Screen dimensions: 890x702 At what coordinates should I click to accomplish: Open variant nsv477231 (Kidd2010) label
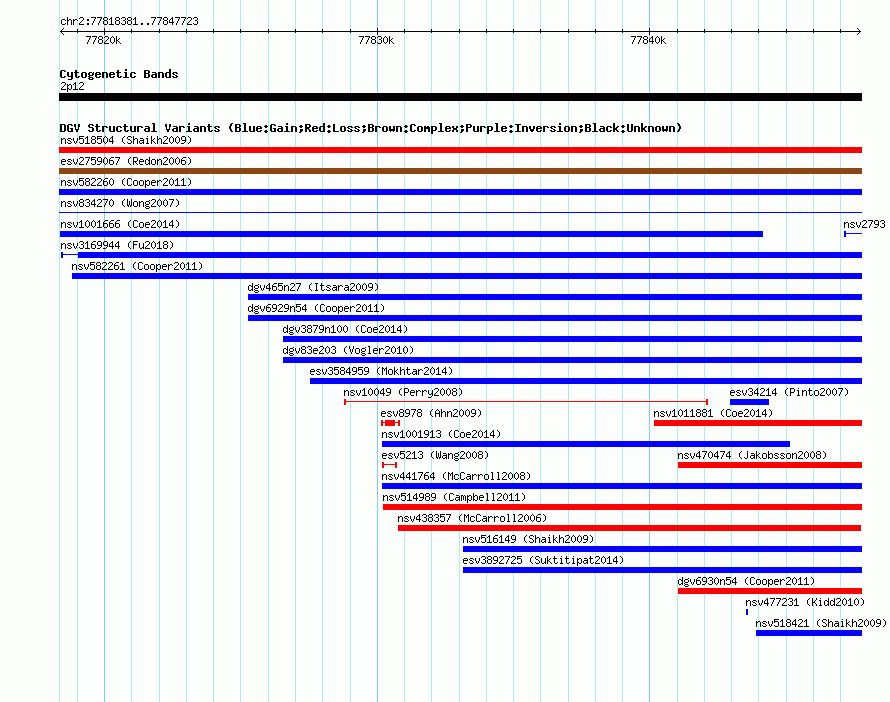point(805,602)
